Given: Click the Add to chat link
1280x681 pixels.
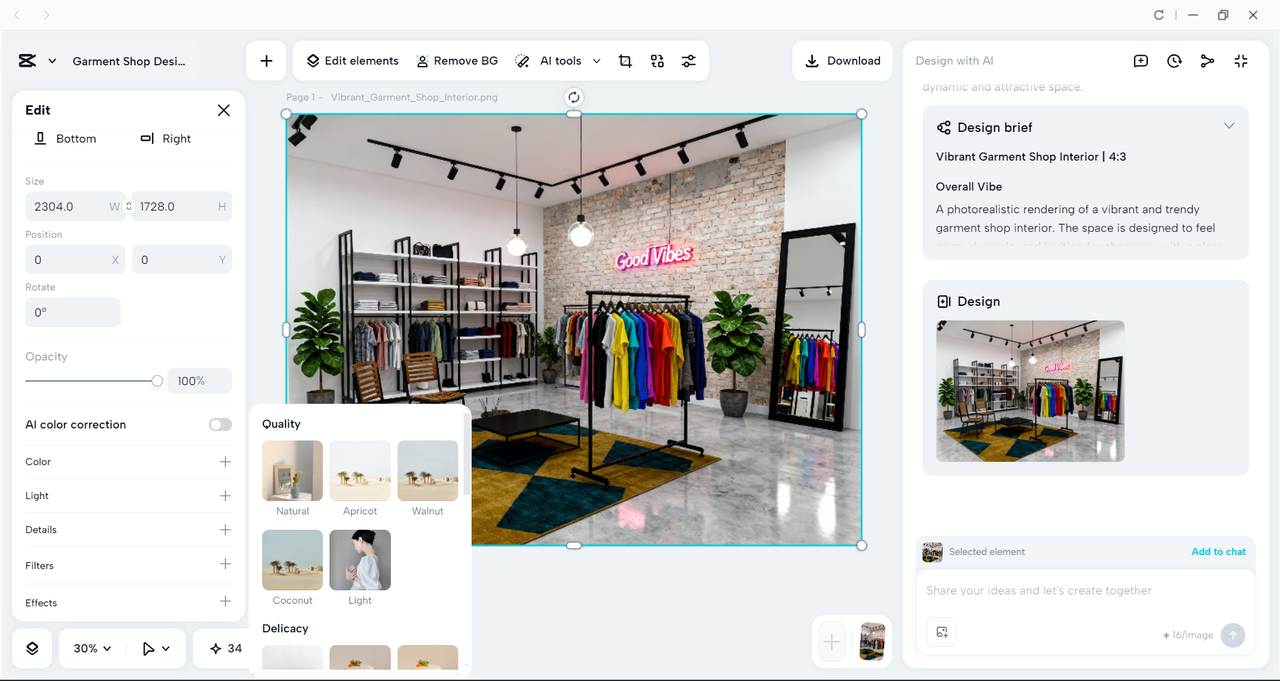Looking at the screenshot, I should [x=1218, y=551].
